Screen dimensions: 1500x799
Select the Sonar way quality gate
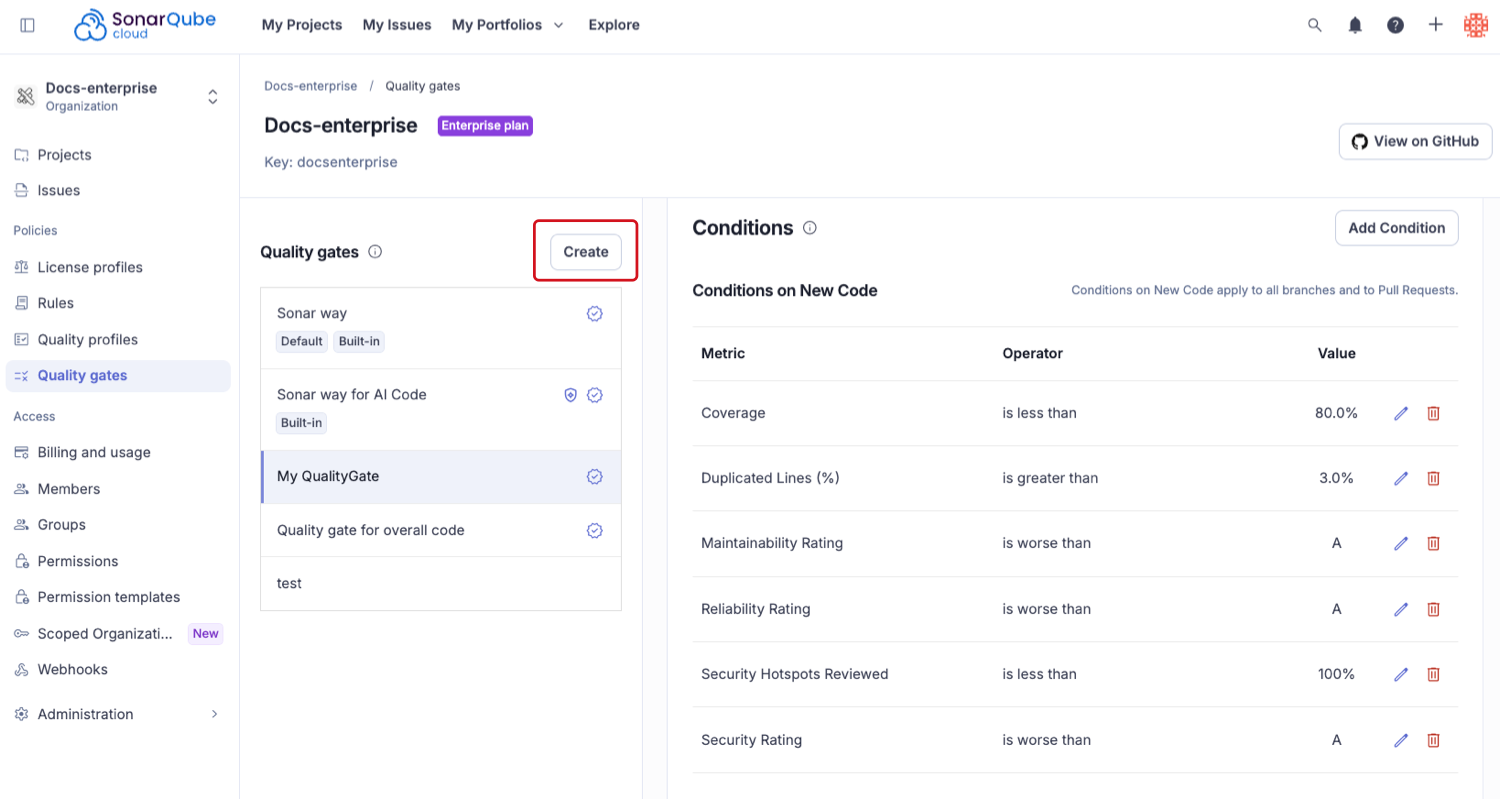(x=441, y=328)
